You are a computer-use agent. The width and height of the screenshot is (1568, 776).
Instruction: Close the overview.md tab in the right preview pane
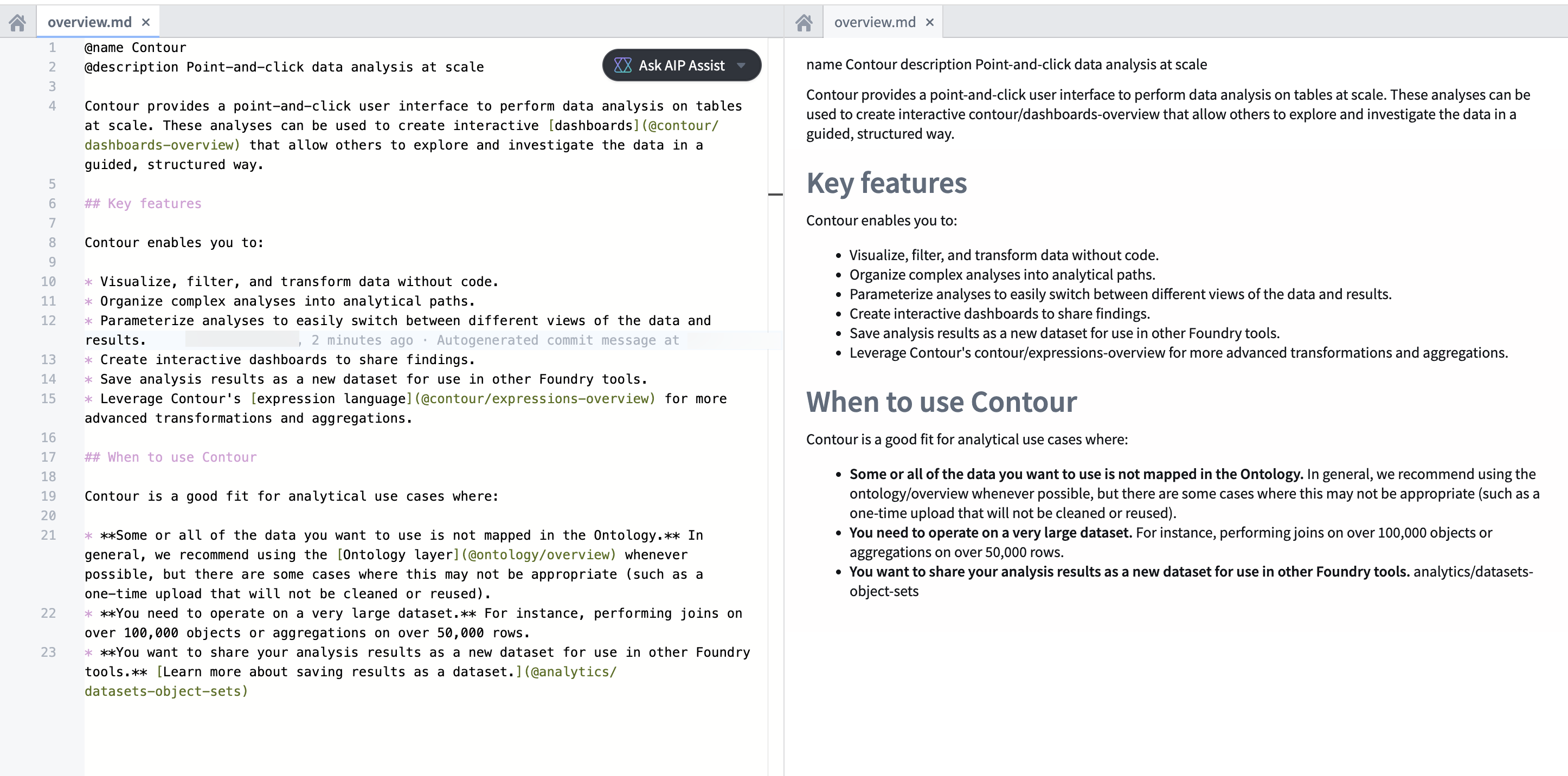(x=929, y=23)
